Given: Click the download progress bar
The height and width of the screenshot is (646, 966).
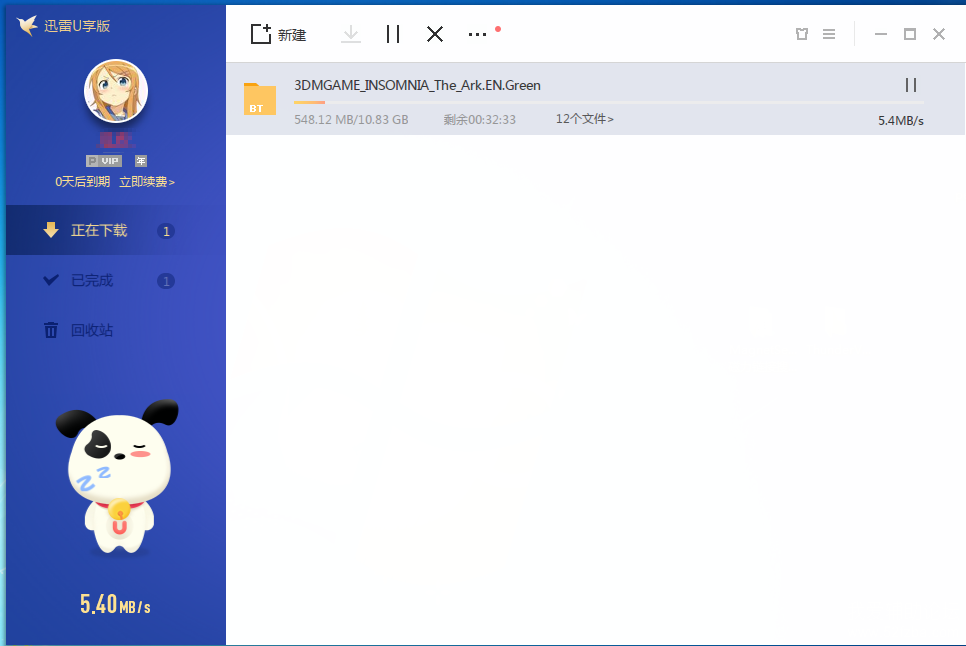Looking at the screenshot, I should [x=600, y=103].
